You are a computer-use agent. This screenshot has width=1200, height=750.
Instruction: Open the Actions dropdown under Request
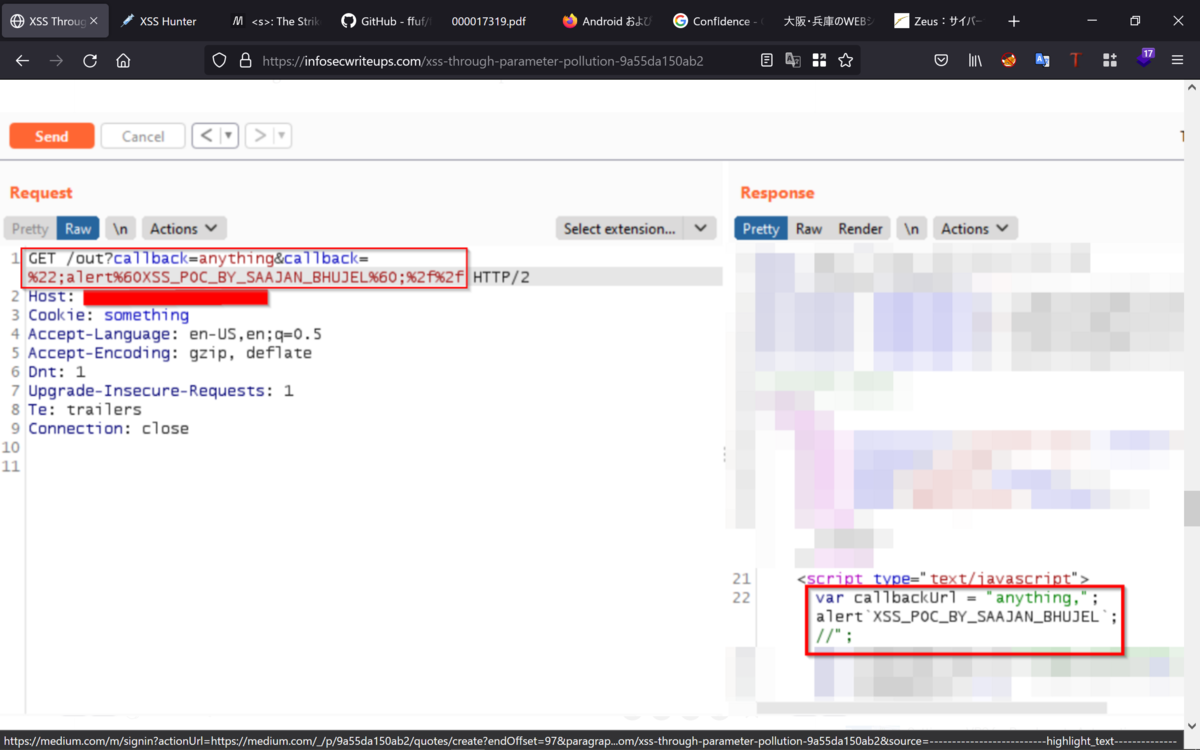(x=183, y=228)
